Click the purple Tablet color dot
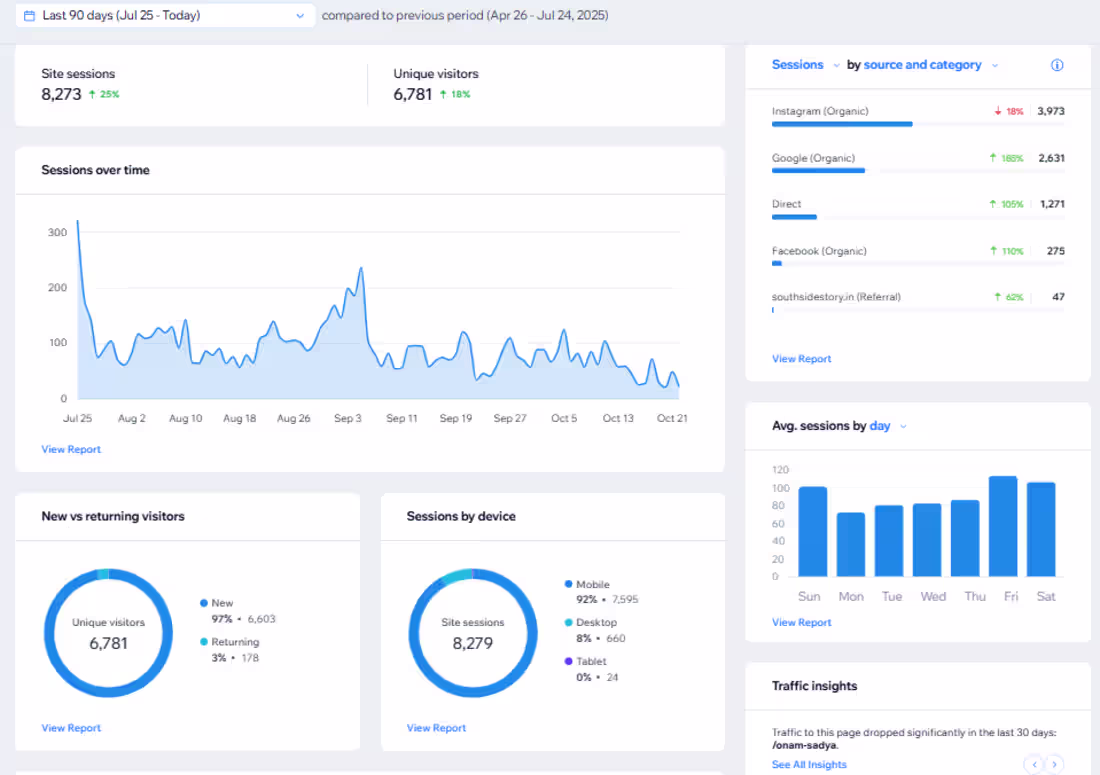Viewport: 1100px width, 775px height. pyautogui.click(x=567, y=661)
